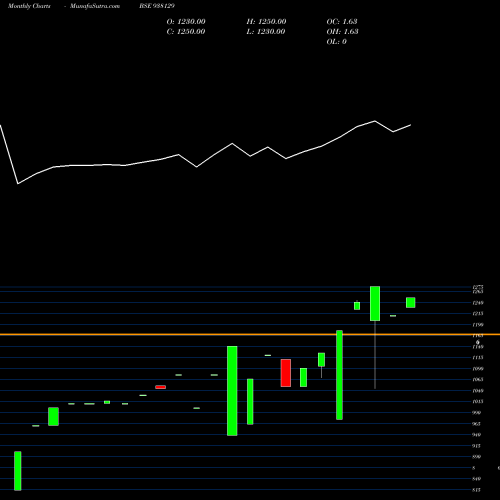Click the 1065 price axis label

478,379
